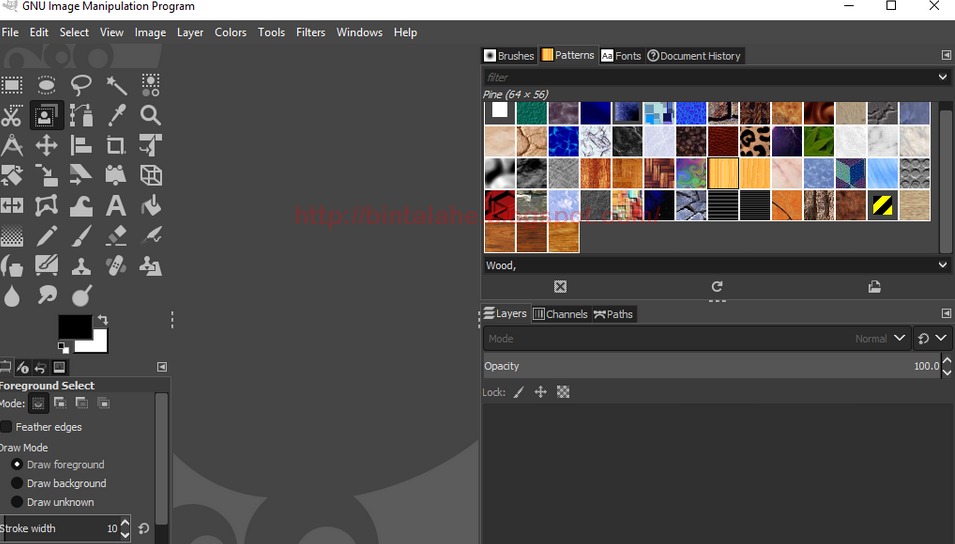Activate the Cage Transform tool

pyautogui.click(x=46, y=205)
